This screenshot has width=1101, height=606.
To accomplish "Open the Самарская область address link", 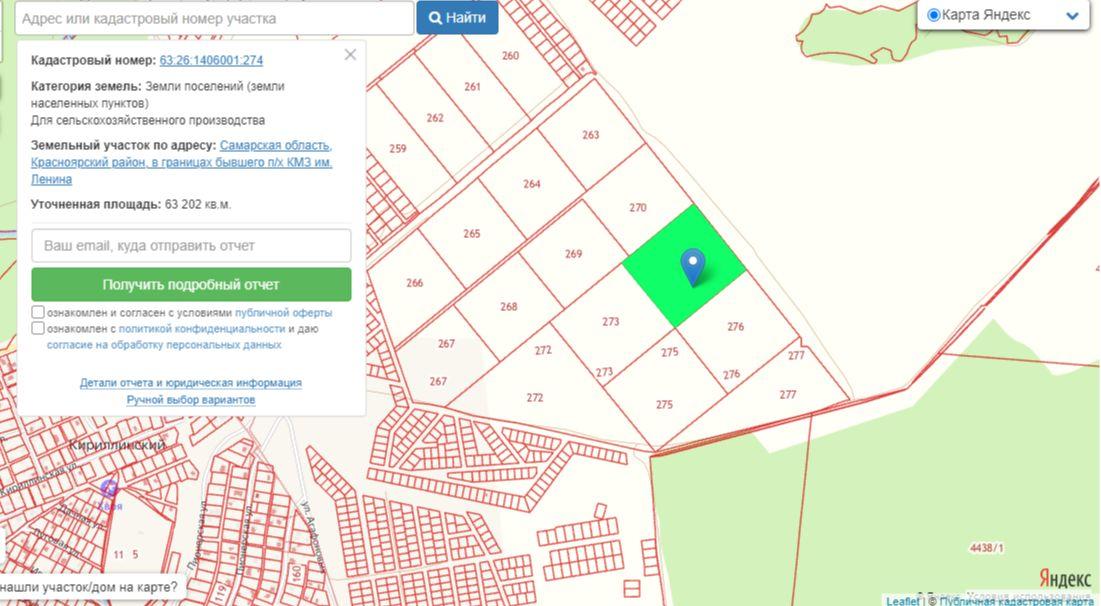I will click(x=275, y=145).
